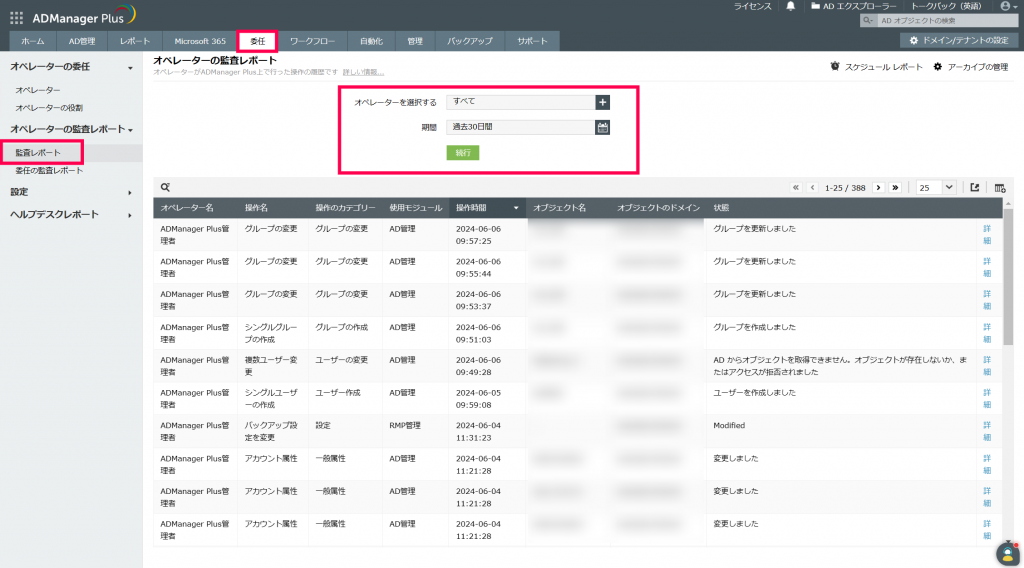Open the apps grid launcher icon

16,18
